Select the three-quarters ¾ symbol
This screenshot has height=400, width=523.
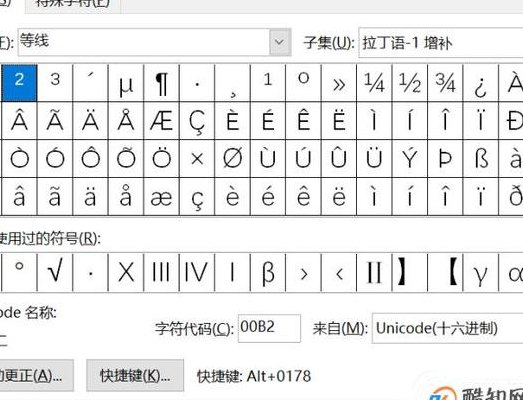coord(445,83)
